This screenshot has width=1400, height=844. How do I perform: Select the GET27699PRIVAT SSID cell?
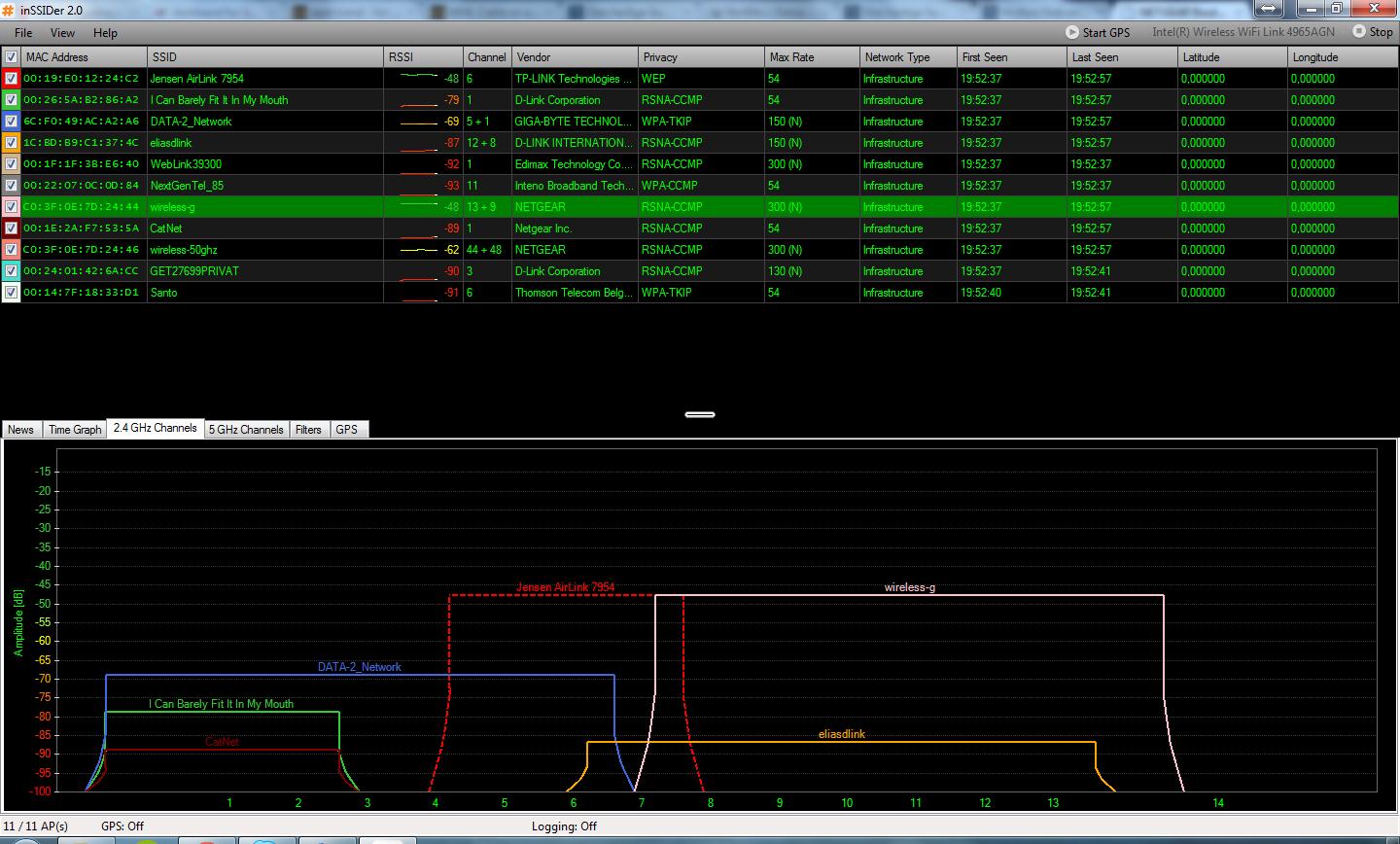click(265, 271)
